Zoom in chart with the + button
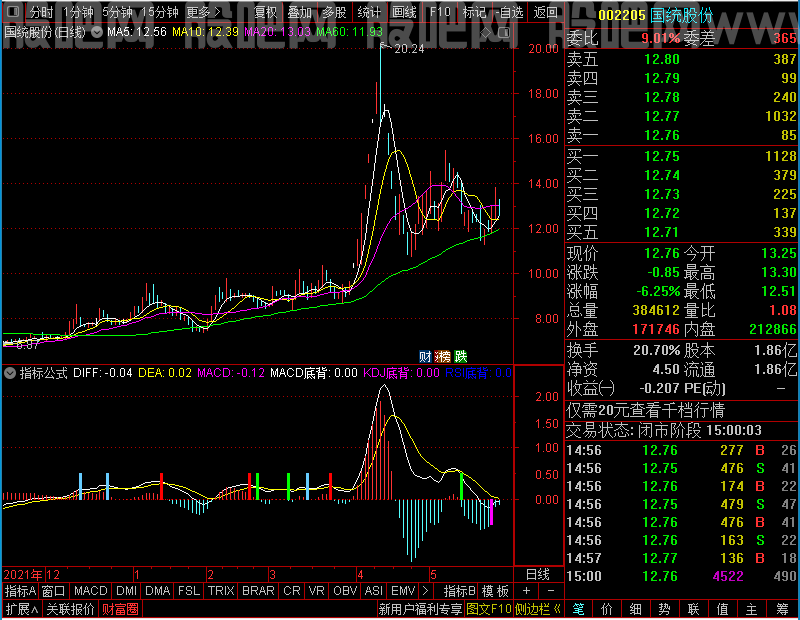Image resolution: width=800 pixels, height=620 pixels. (x=527, y=590)
